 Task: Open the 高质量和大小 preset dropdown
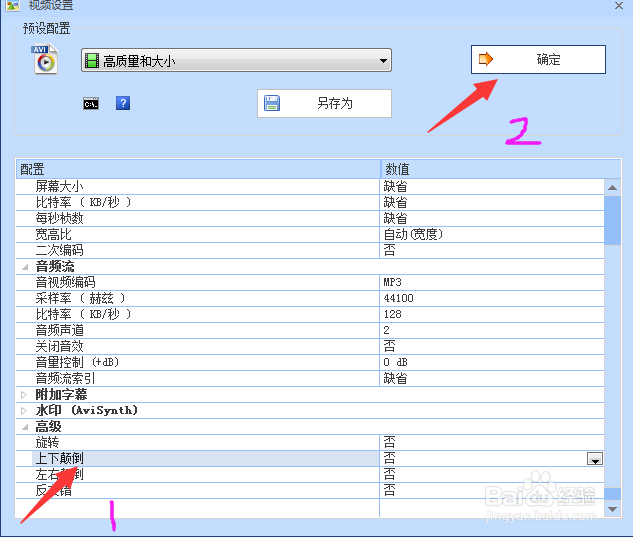(236, 61)
